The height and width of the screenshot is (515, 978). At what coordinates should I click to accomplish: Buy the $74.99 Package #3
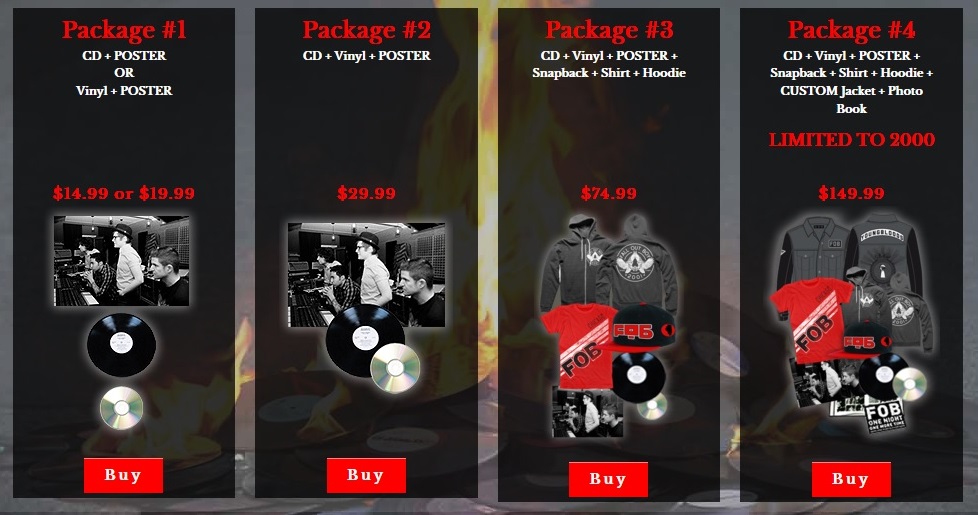coord(608,479)
